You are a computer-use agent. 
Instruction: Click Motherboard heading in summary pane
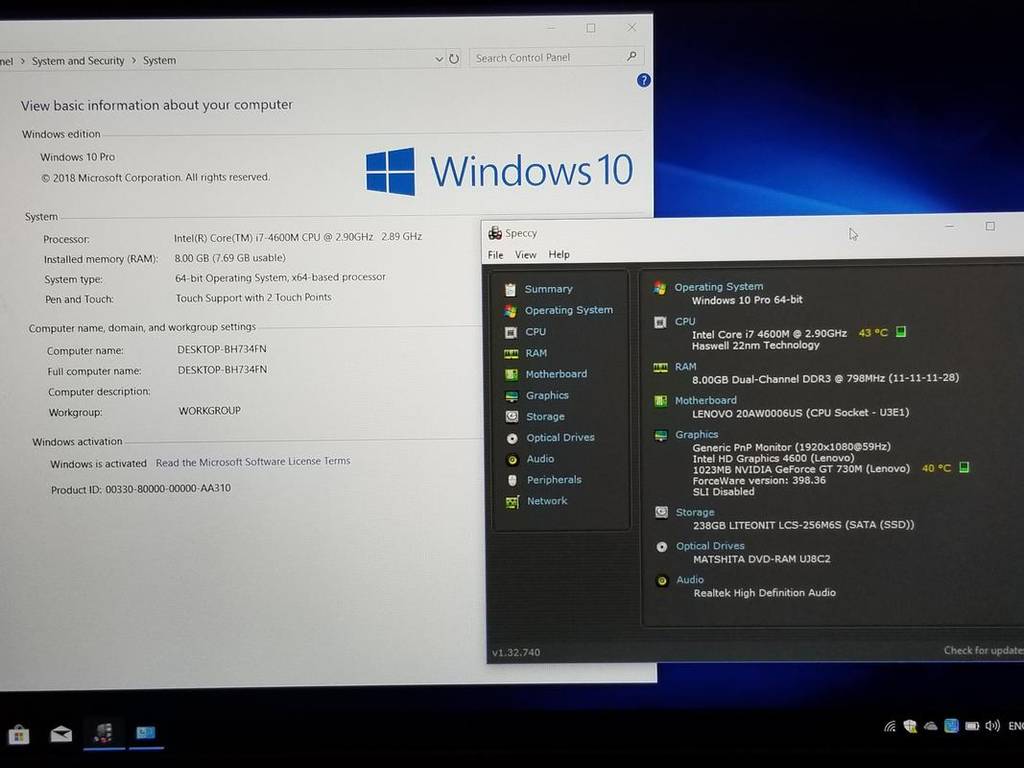(705, 400)
